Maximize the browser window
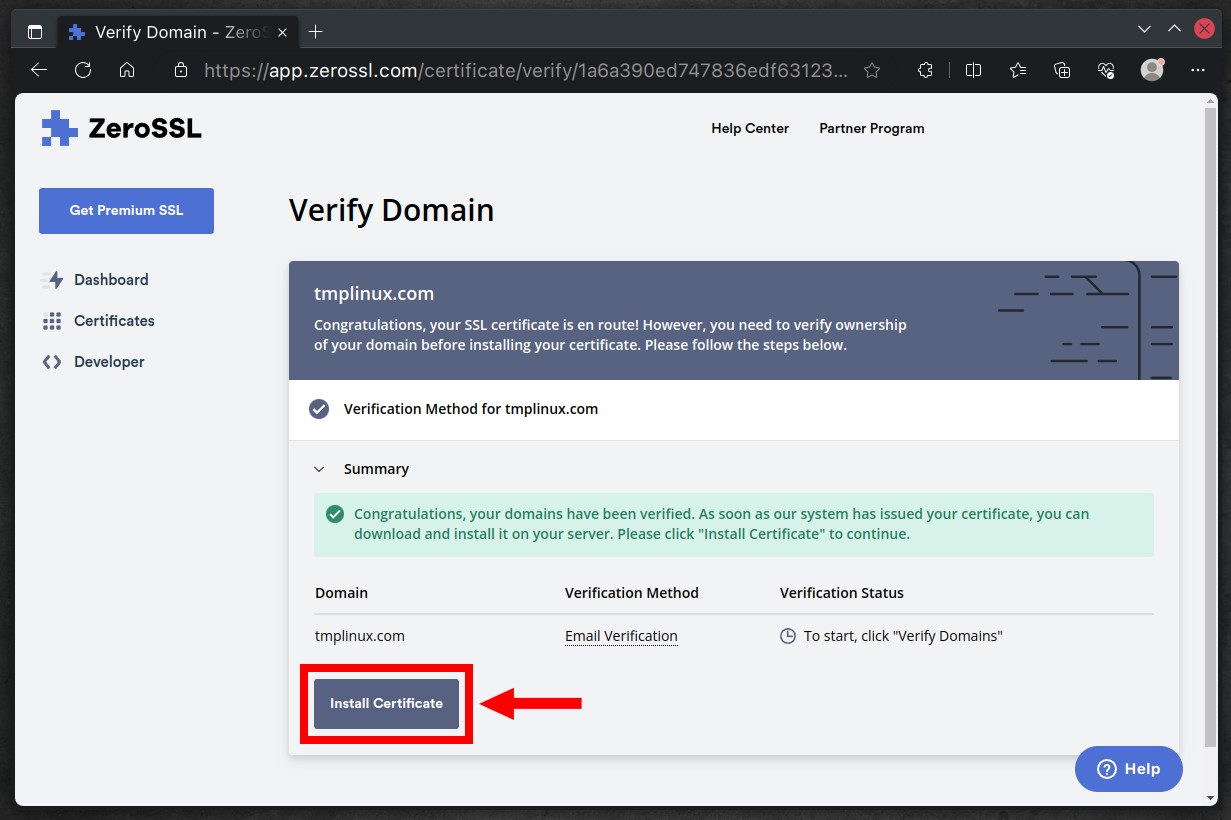Image resolution: width=1231 pixels, height=820 pixels. pyautogui.click(x=1175, y=29)
